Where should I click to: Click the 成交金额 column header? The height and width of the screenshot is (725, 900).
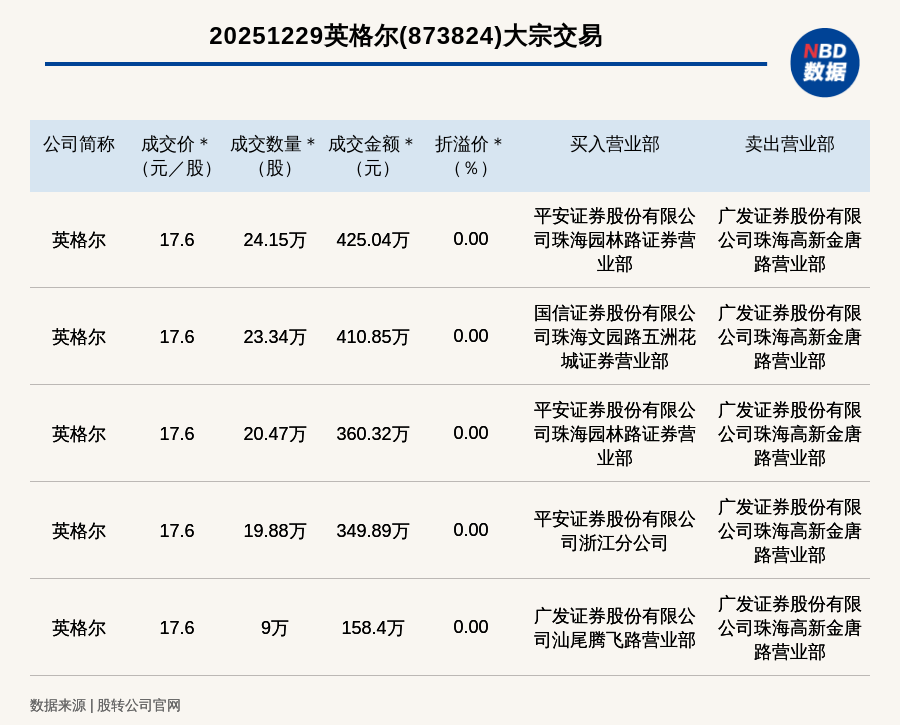click(372, 156)
